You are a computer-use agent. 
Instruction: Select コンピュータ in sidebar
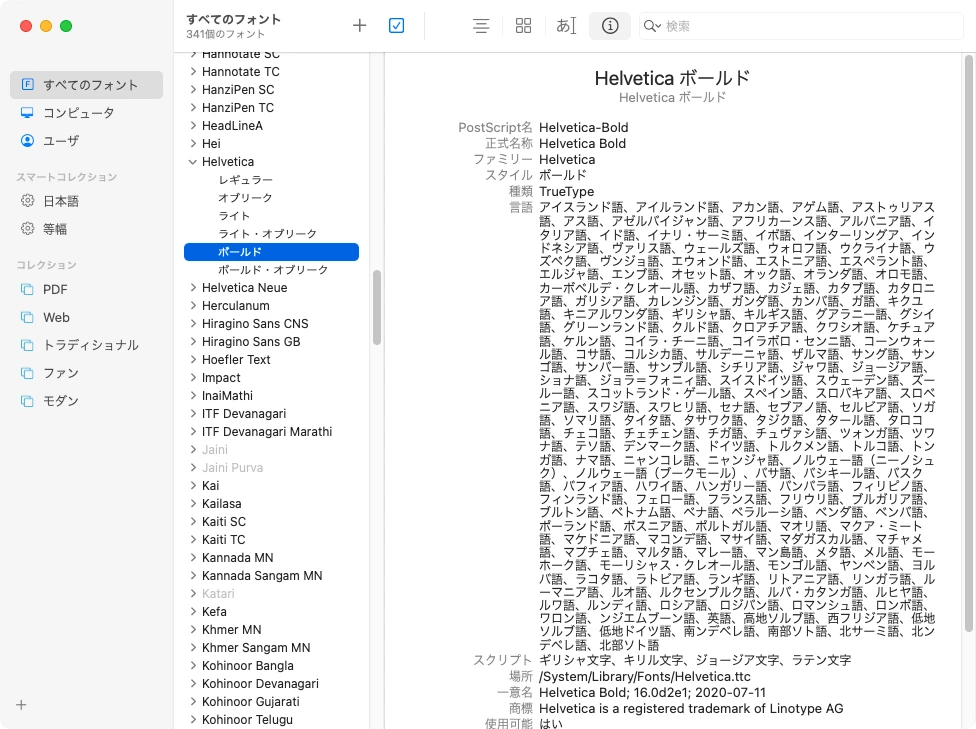tap(87, 113)
